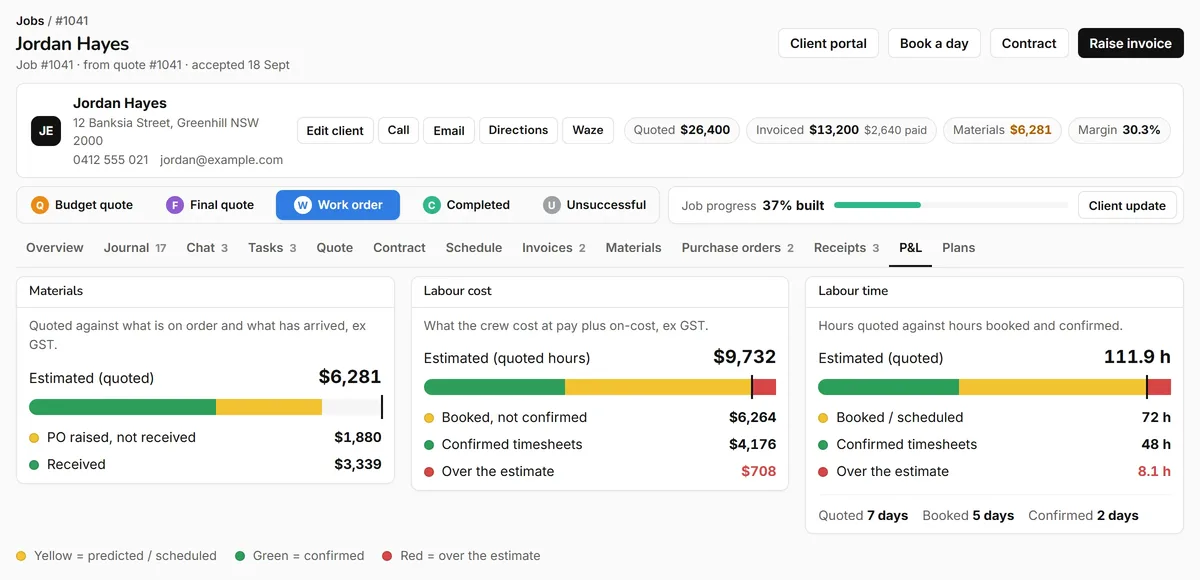The image size is (1200, 580).
Task: Click Confirmed timesheets $4,176 row
Action: (600, 444)
